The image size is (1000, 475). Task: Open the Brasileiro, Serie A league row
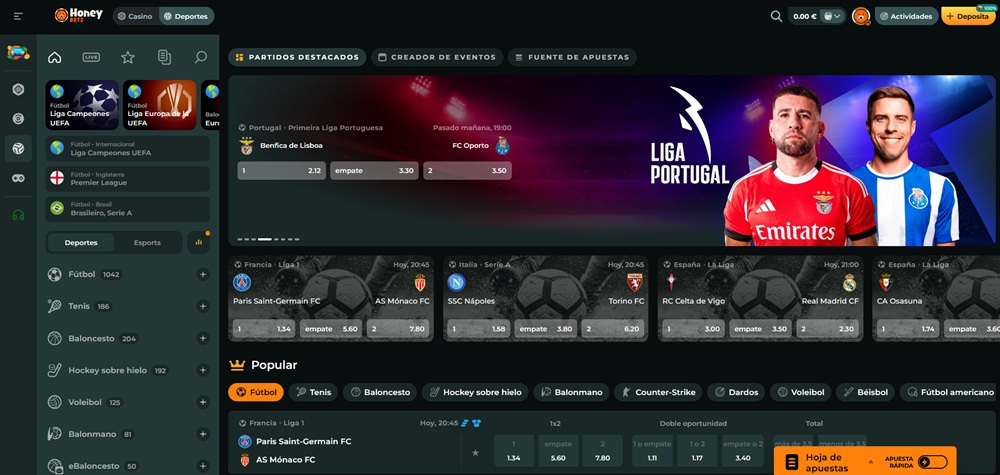point(128,208)
